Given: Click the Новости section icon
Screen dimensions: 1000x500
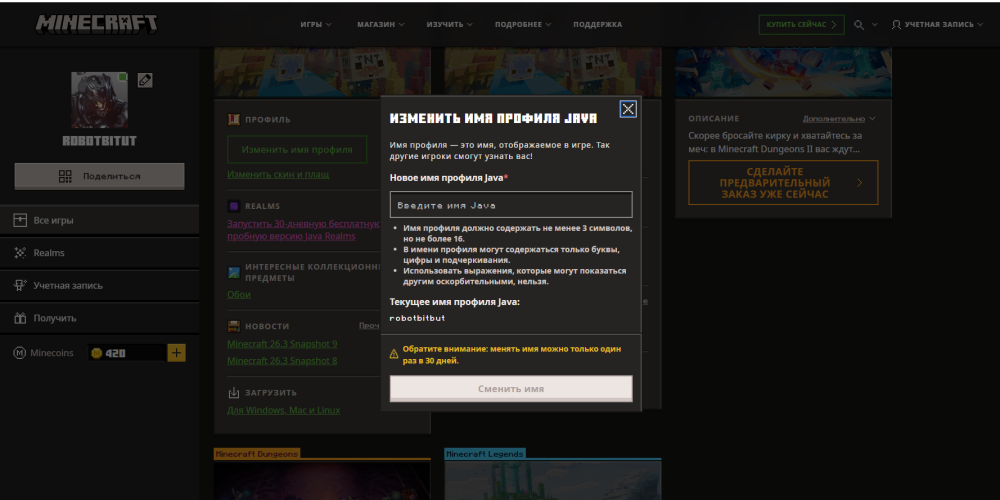Looking at the screenshot, I should pyautogui.click(x=234, y=327).
